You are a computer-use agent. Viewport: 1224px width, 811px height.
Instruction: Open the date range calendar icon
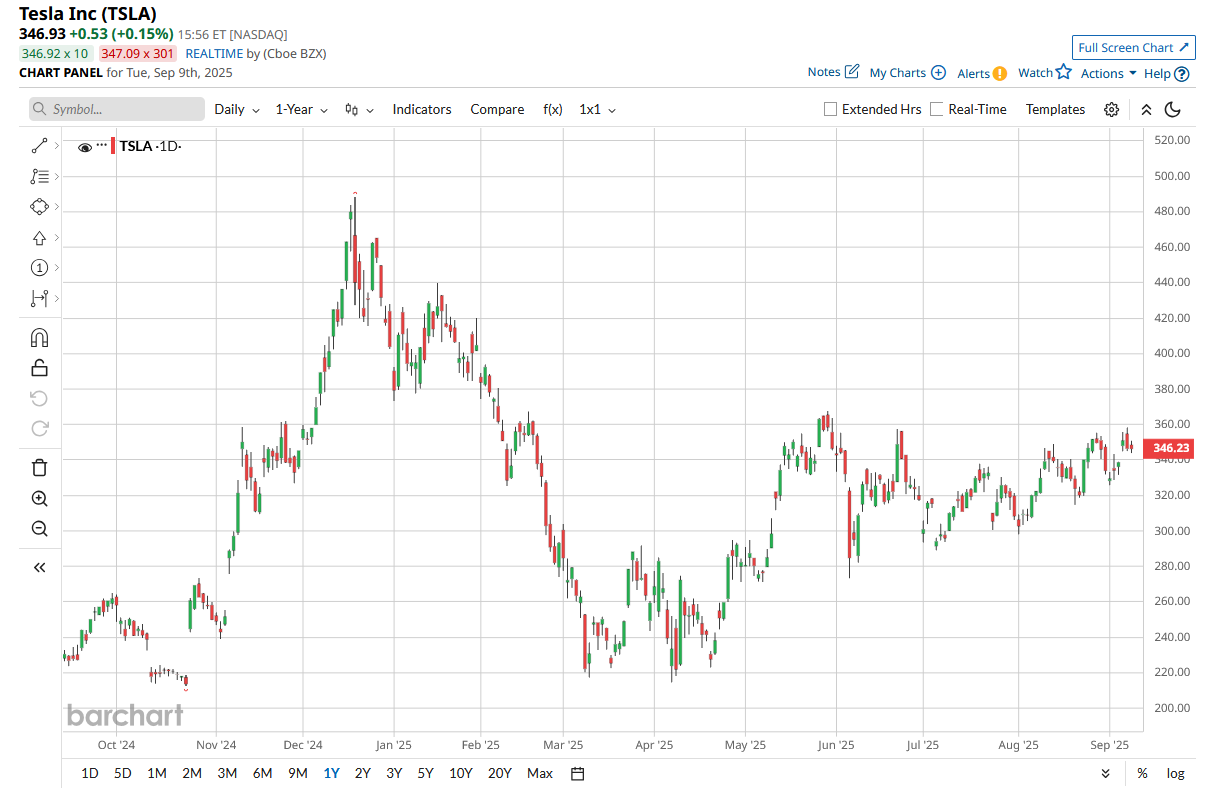click(x=577, y=773)
